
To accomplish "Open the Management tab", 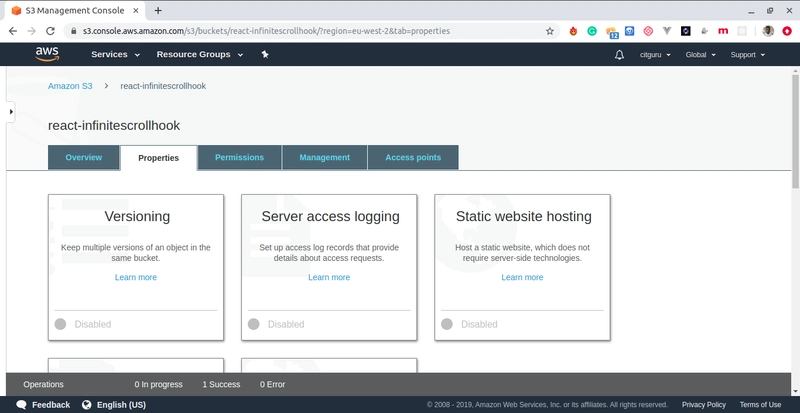I will tap(324, 157).
